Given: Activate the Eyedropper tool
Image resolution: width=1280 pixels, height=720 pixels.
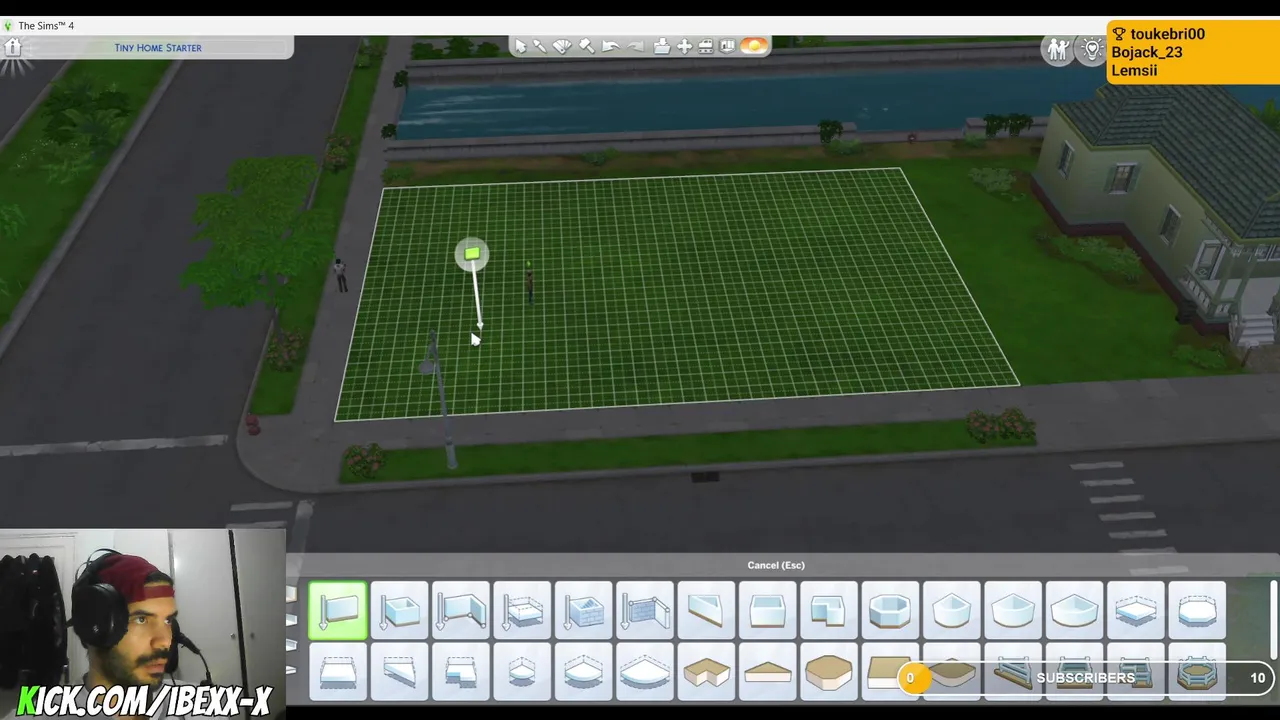Looking at the screenshot, I should coord(540,46).
